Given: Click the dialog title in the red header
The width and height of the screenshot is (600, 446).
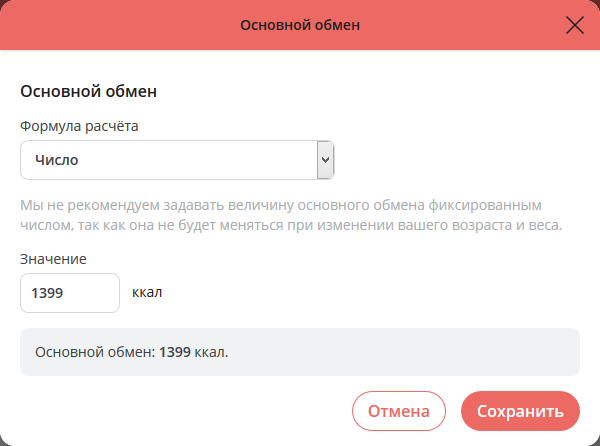Looking at the screenshot, I should [x=300, y=25].
